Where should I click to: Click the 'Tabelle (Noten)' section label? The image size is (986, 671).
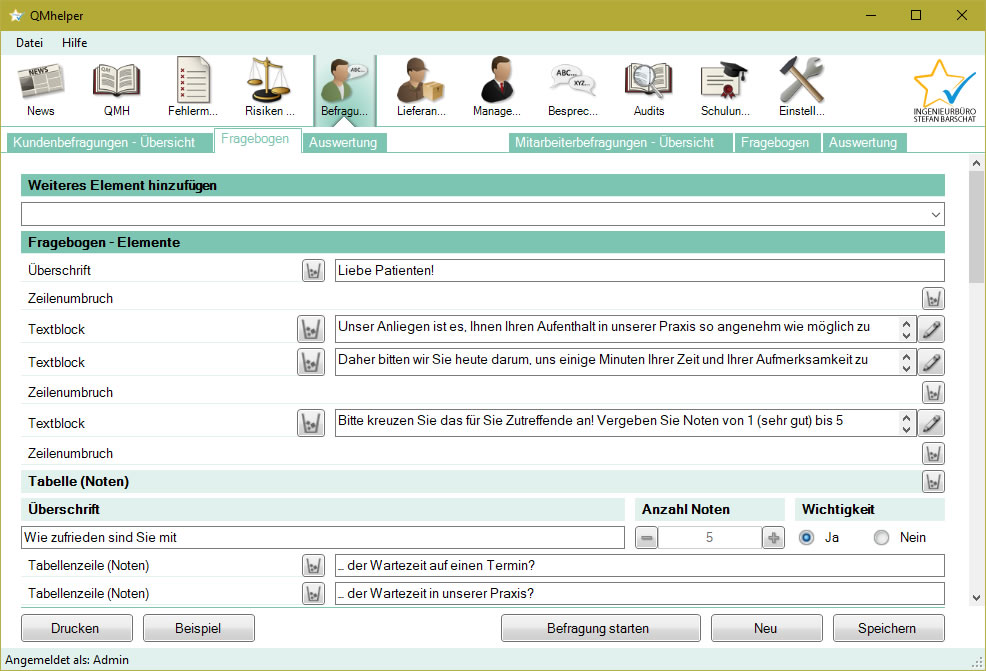click(x=79, y=482)
